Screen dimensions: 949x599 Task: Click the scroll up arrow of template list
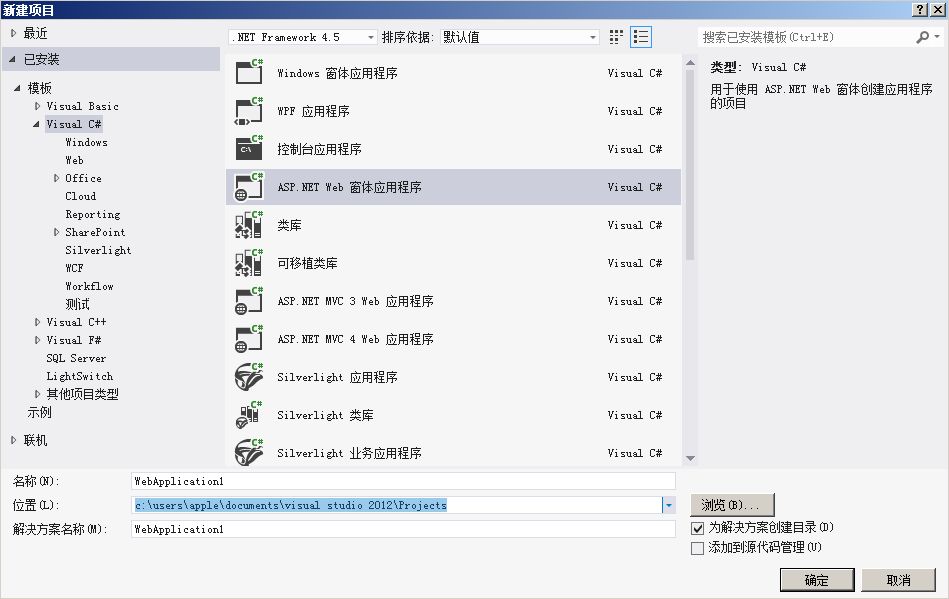click(x=690, y=62)
